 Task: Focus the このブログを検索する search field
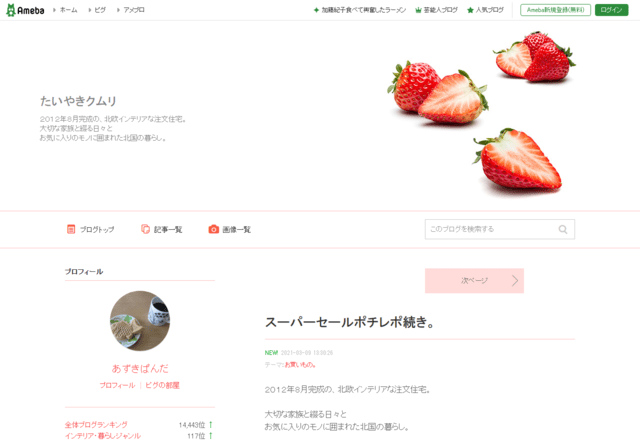coord(500,229)
